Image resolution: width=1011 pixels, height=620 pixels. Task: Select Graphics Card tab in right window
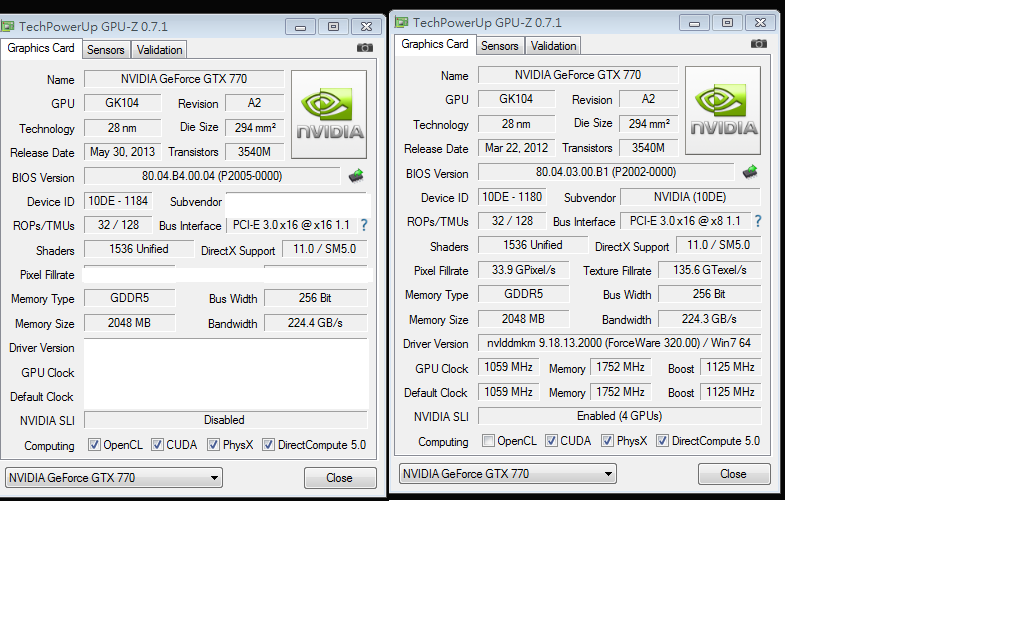[435, 44]
